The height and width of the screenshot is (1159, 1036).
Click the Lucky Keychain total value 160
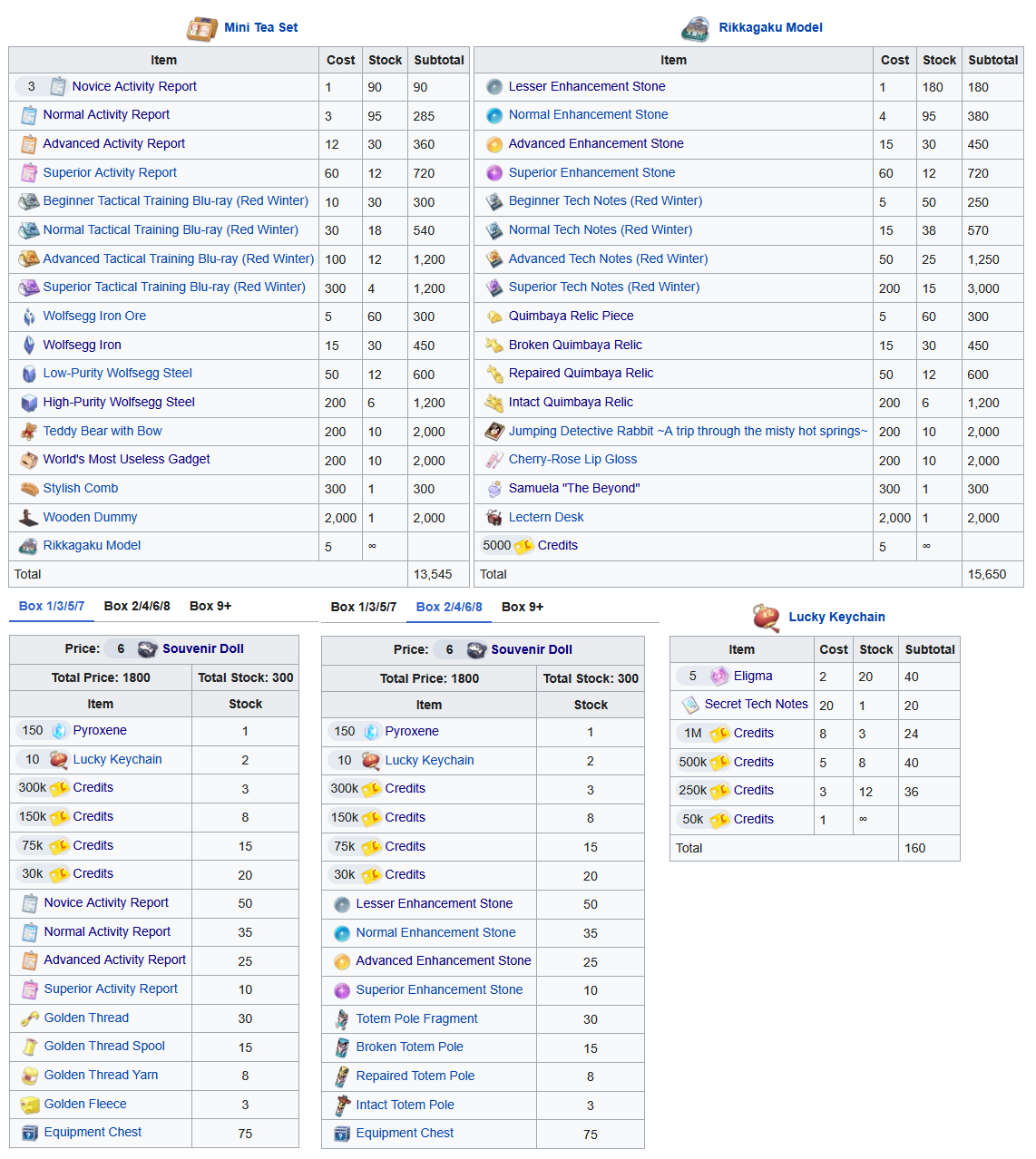pyautogui.click(x=915, y=849)
